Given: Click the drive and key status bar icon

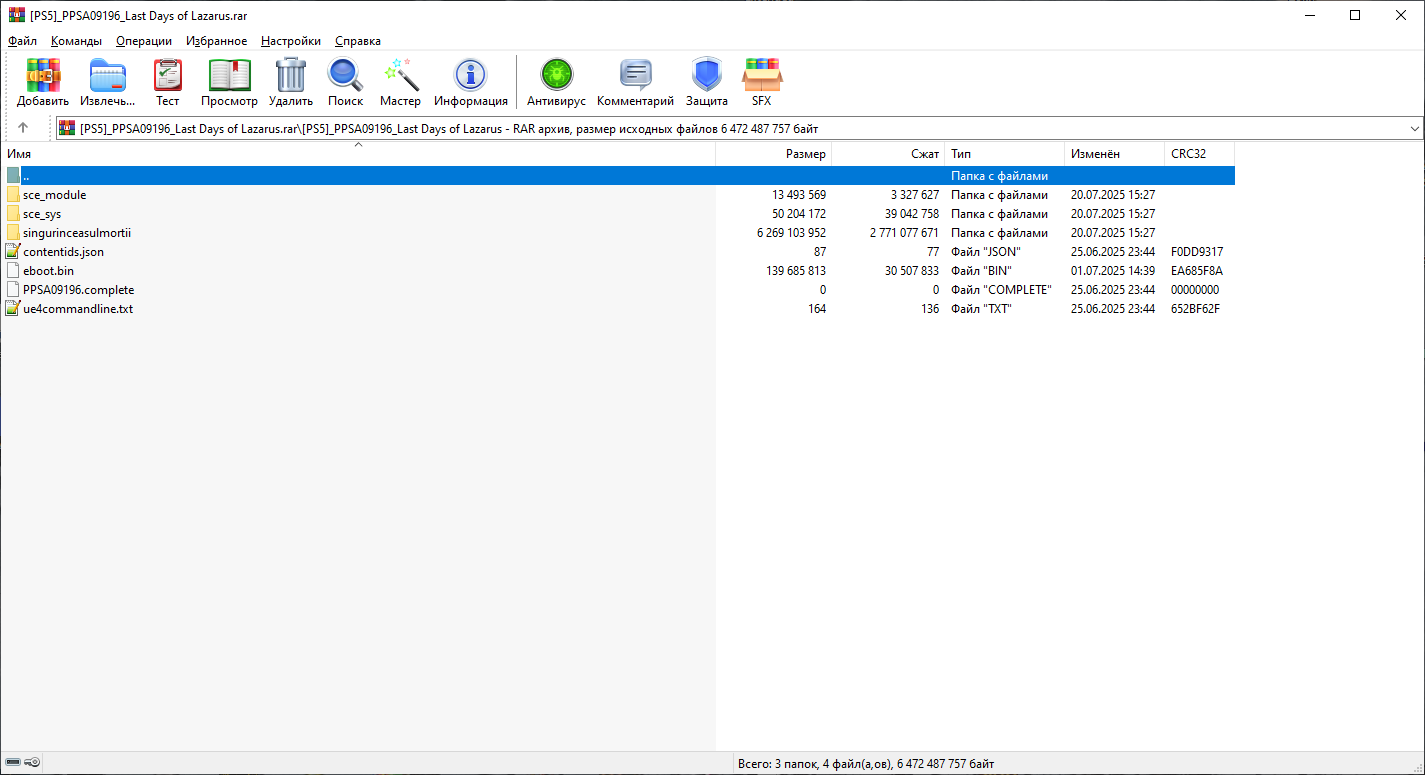Looking at the screenshot, I should [x=23, y=763].
